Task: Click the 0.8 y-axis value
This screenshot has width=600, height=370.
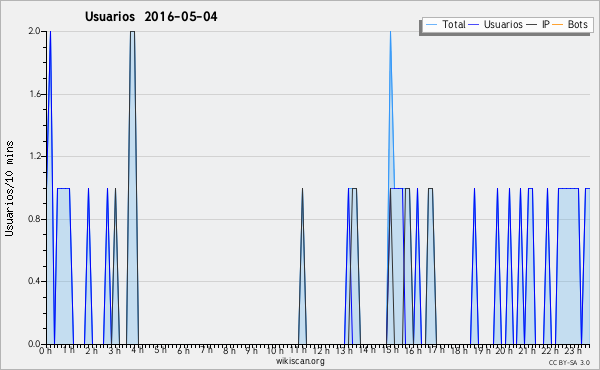Action: point(34,219)
